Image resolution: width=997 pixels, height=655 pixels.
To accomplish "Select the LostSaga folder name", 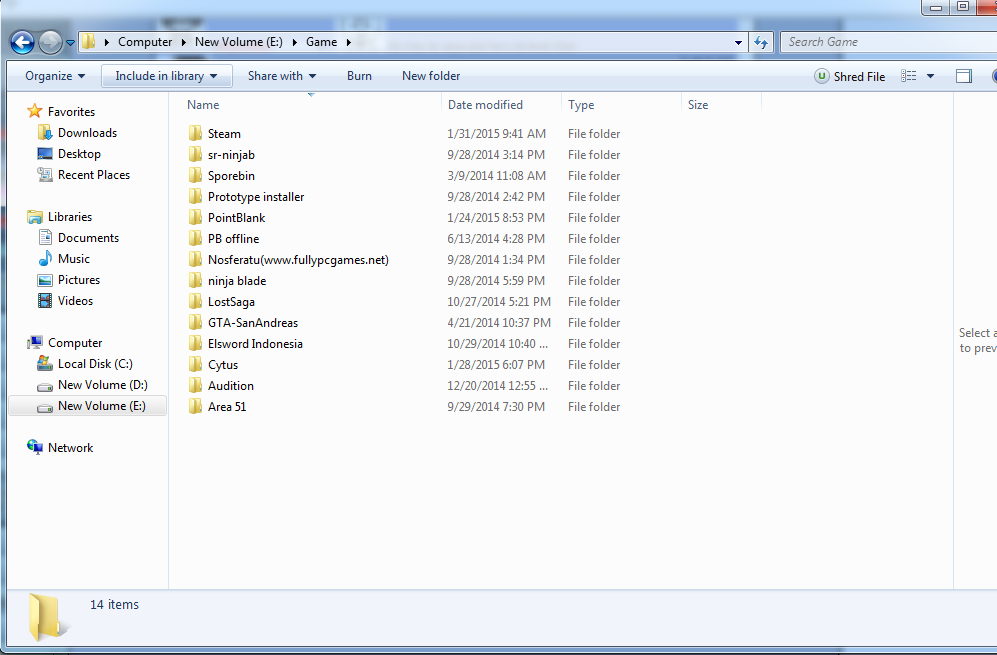I will 231,301.
